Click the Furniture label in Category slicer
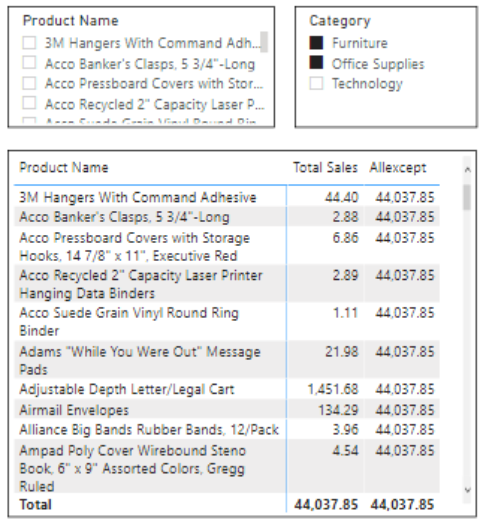Screen dimensions: 486x528 (360, 43)
